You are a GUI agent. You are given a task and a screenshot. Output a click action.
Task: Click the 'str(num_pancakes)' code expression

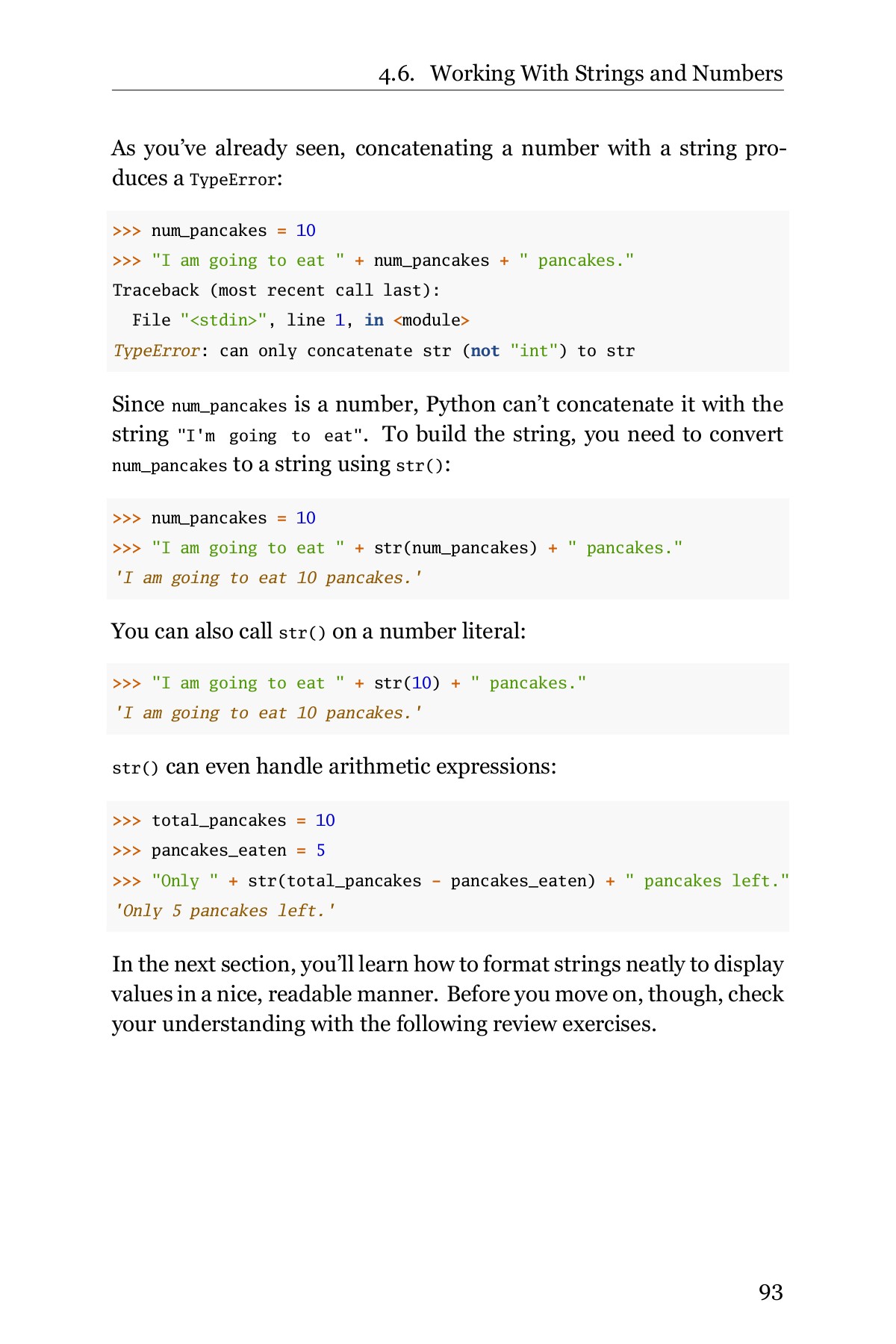click(455, 548)
